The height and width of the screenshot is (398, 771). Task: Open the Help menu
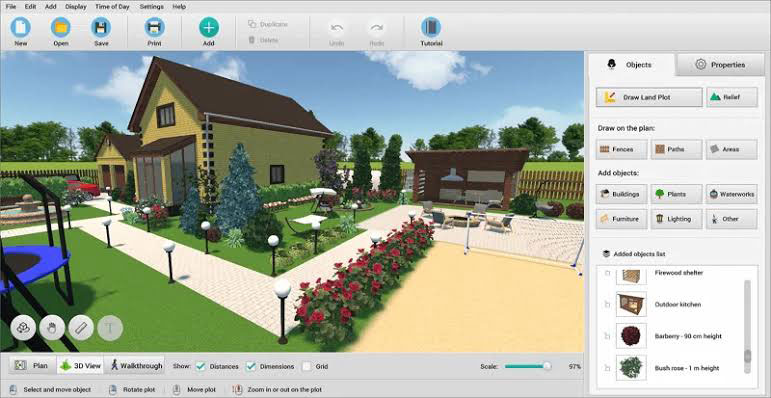click(179, 7)
